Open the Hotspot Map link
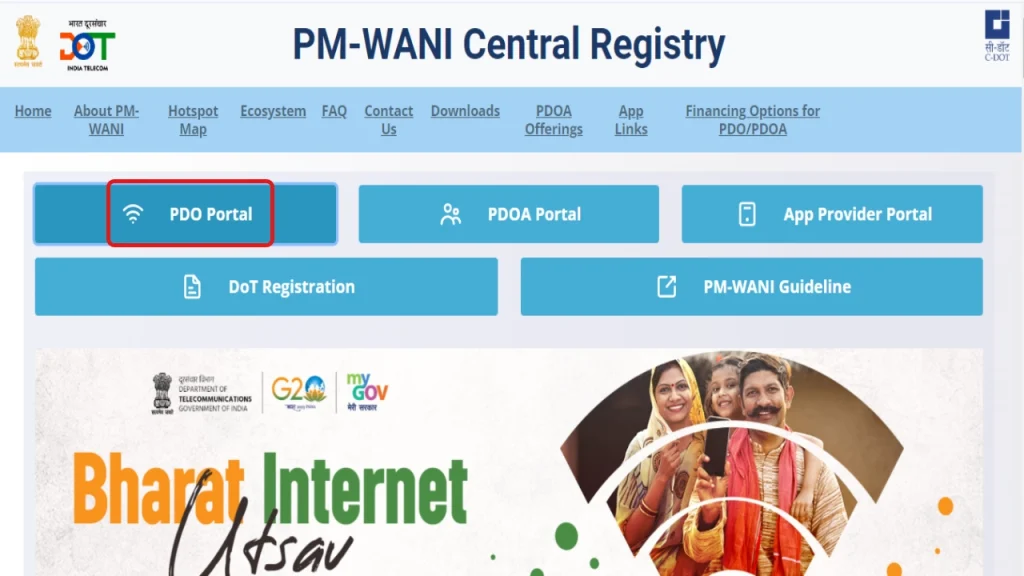Viewport: 1024px width, 576px height. pos(193,120)
